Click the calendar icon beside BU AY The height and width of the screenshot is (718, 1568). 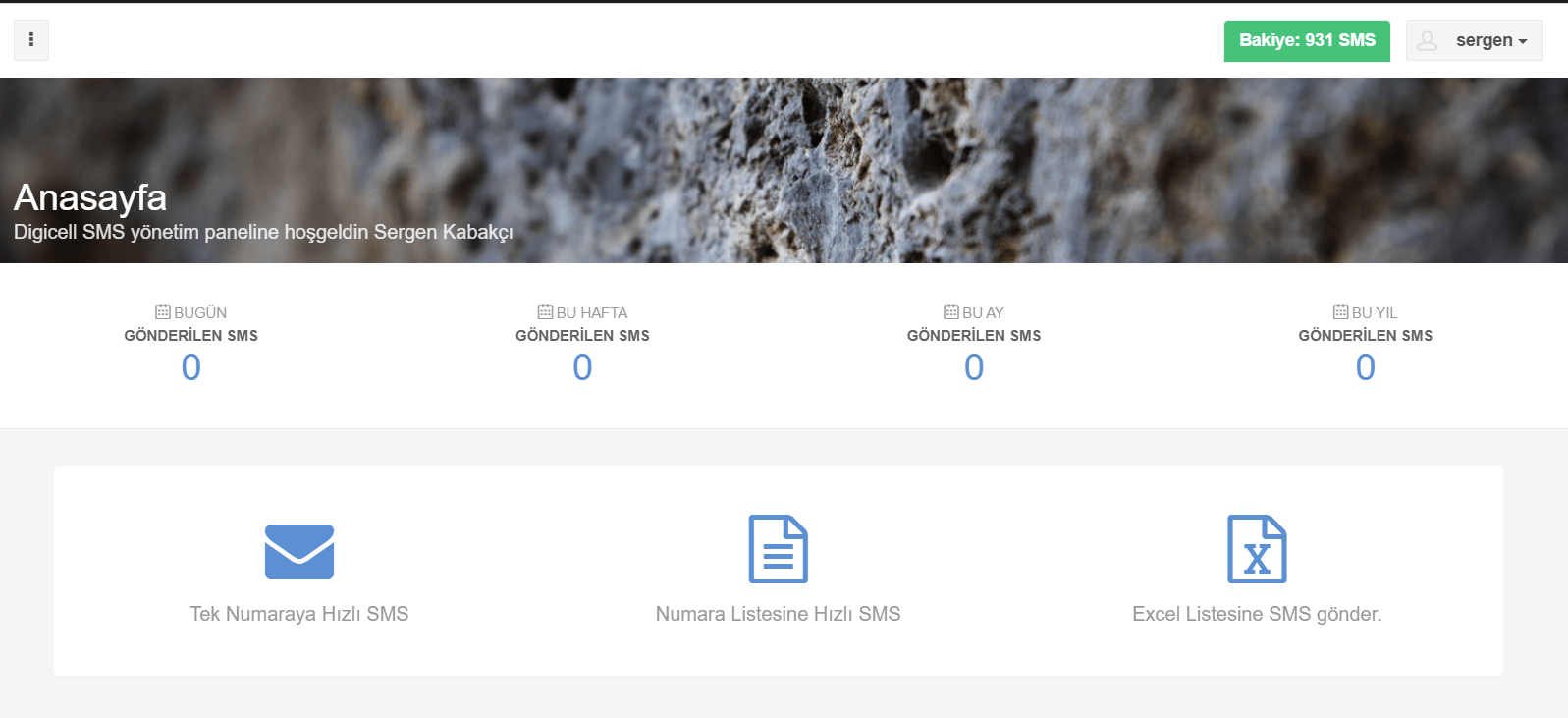(x=950, y=312)
